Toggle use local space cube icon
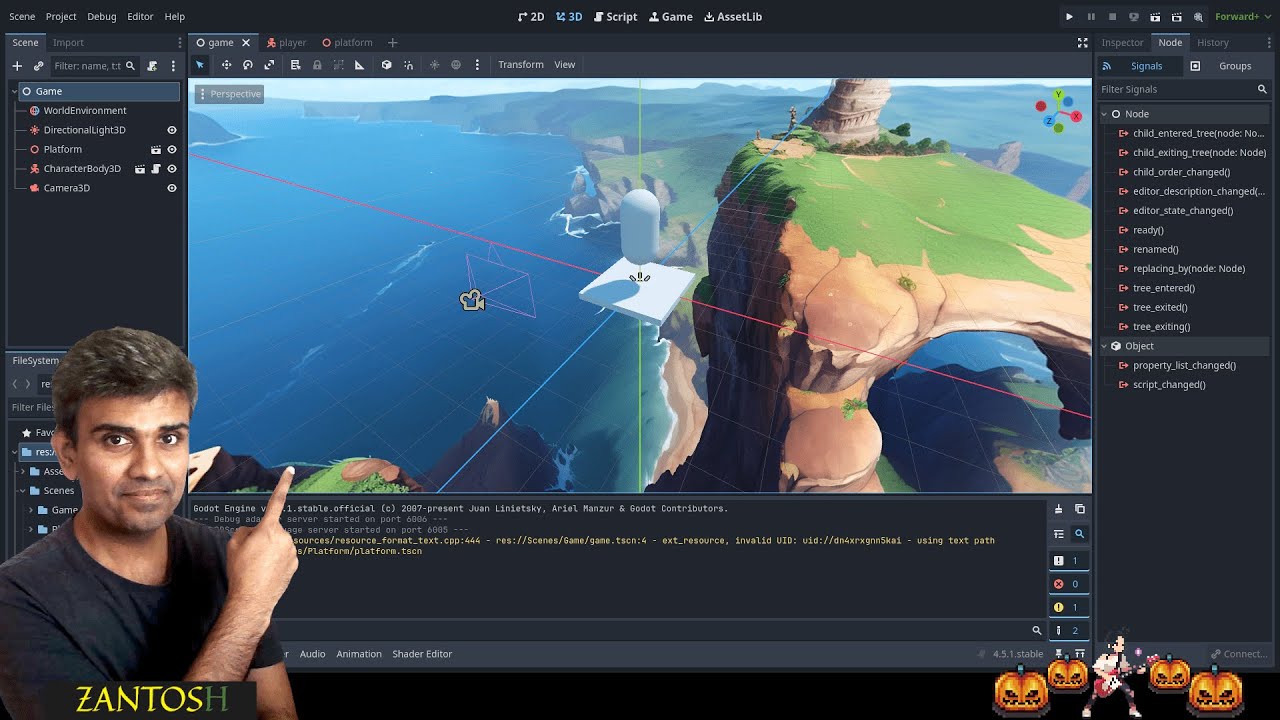The image size is (1280, 720). pos(386,65)
